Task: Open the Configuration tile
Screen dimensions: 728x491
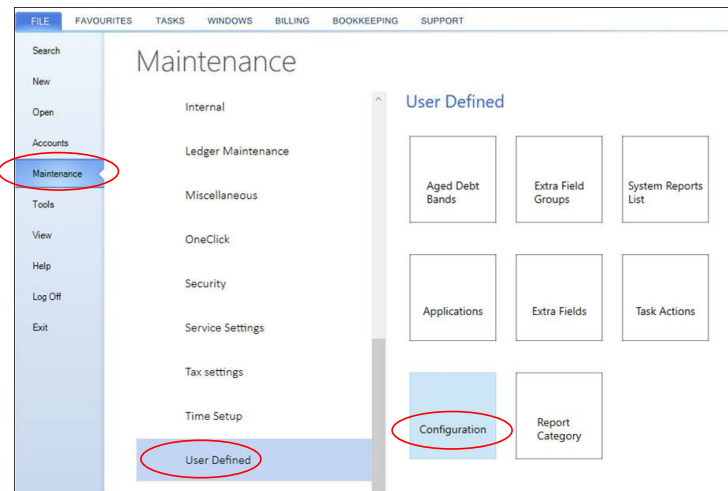Action: click(x=453, y=416)
